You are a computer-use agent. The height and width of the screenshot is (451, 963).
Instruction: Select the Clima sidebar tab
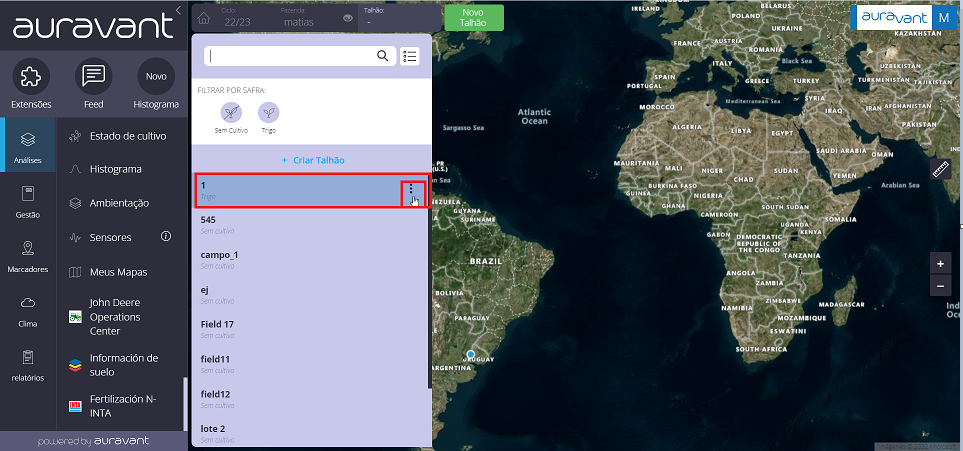point(28,311)
